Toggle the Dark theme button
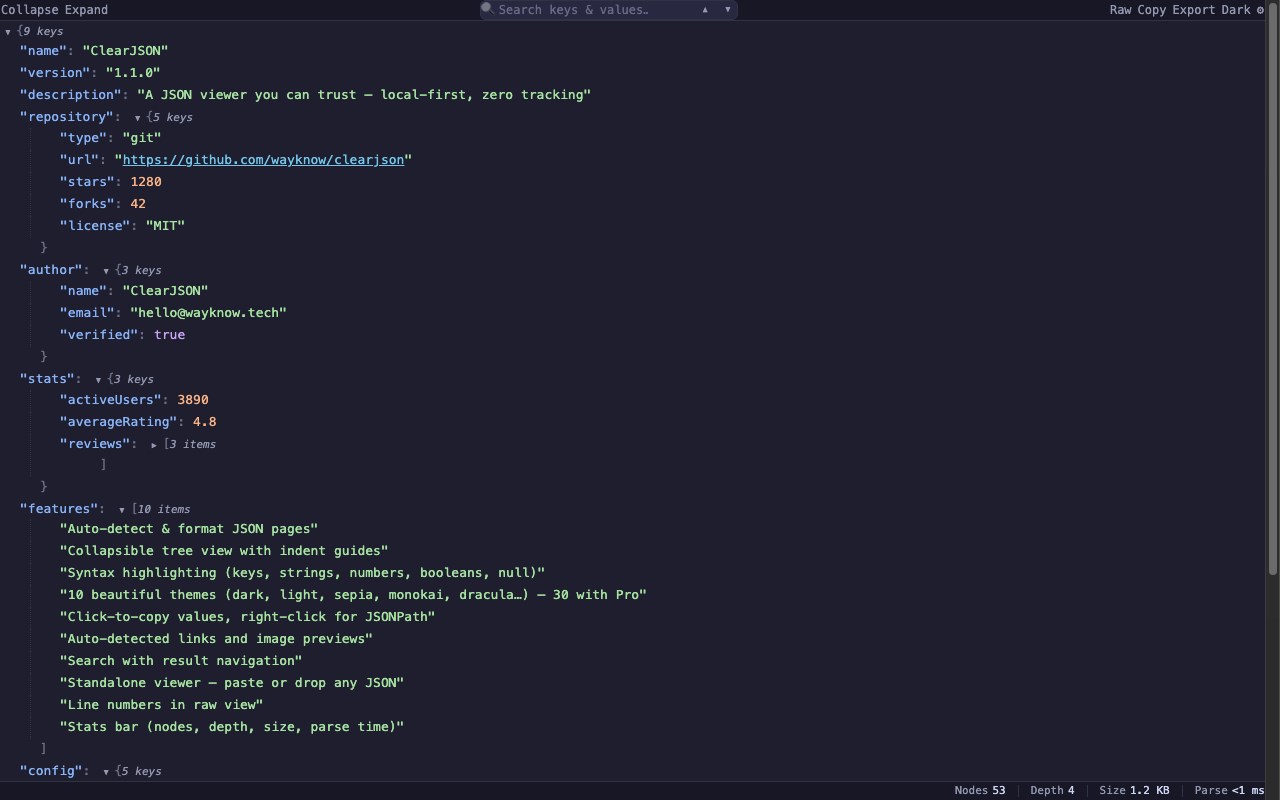1280x800 pixels. click(1236, 10)
